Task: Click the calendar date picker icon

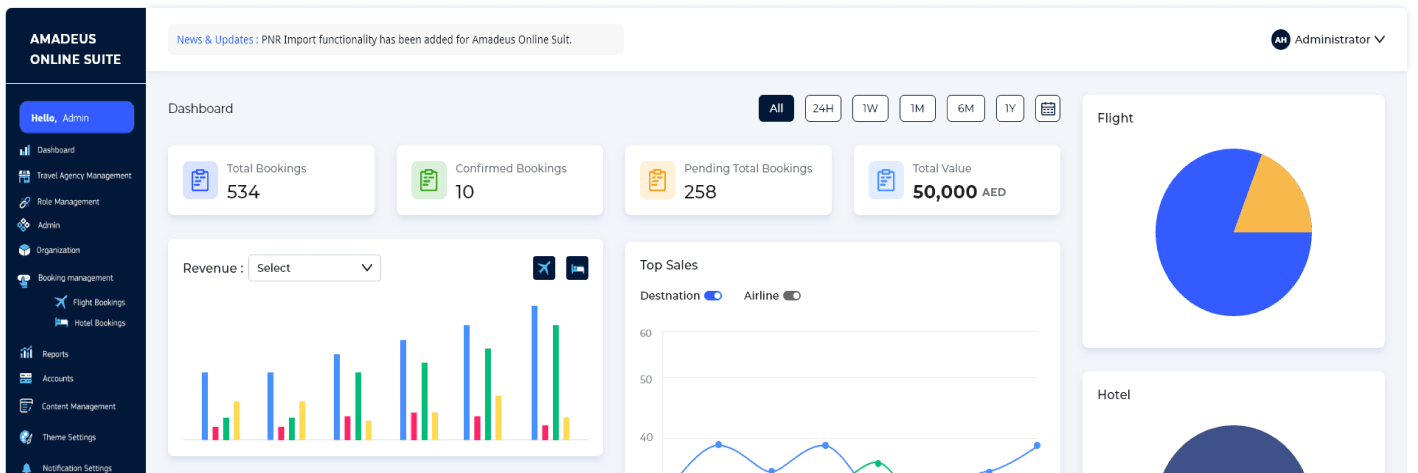Action: [1047, 108]
